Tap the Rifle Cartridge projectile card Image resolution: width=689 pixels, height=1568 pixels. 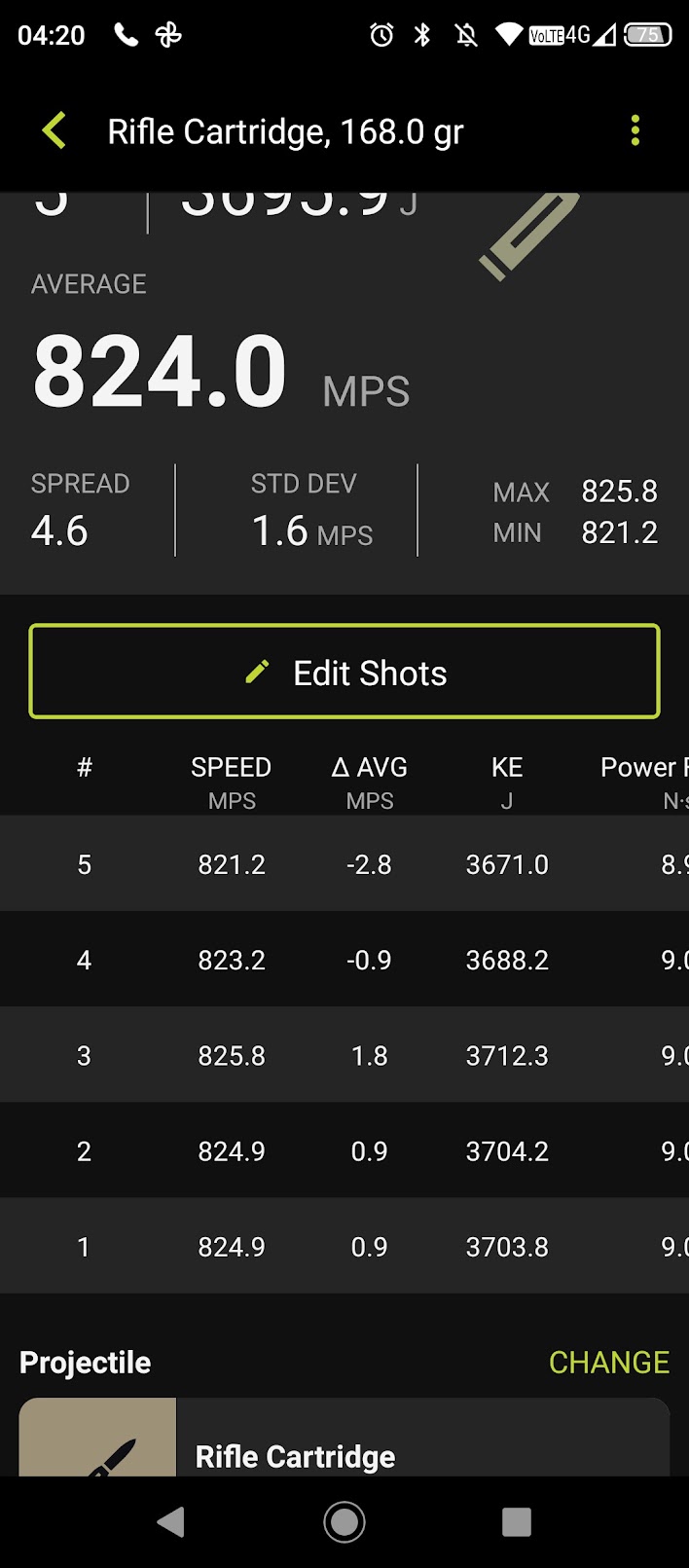tap(344, 1438)
